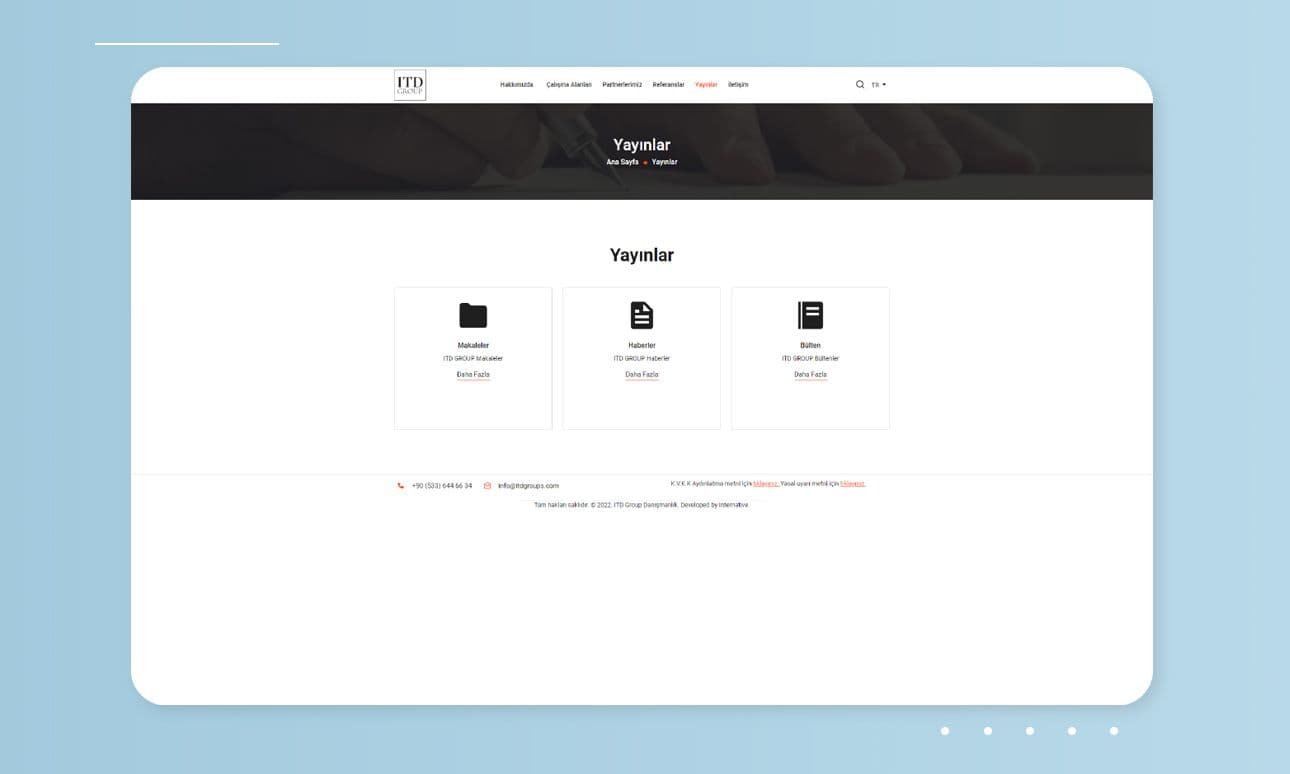Click the 'ITD GROUP Bültenler' description text
This screenshot has height=774, width=1290.
pyautogui.click(x=810, y=358)
